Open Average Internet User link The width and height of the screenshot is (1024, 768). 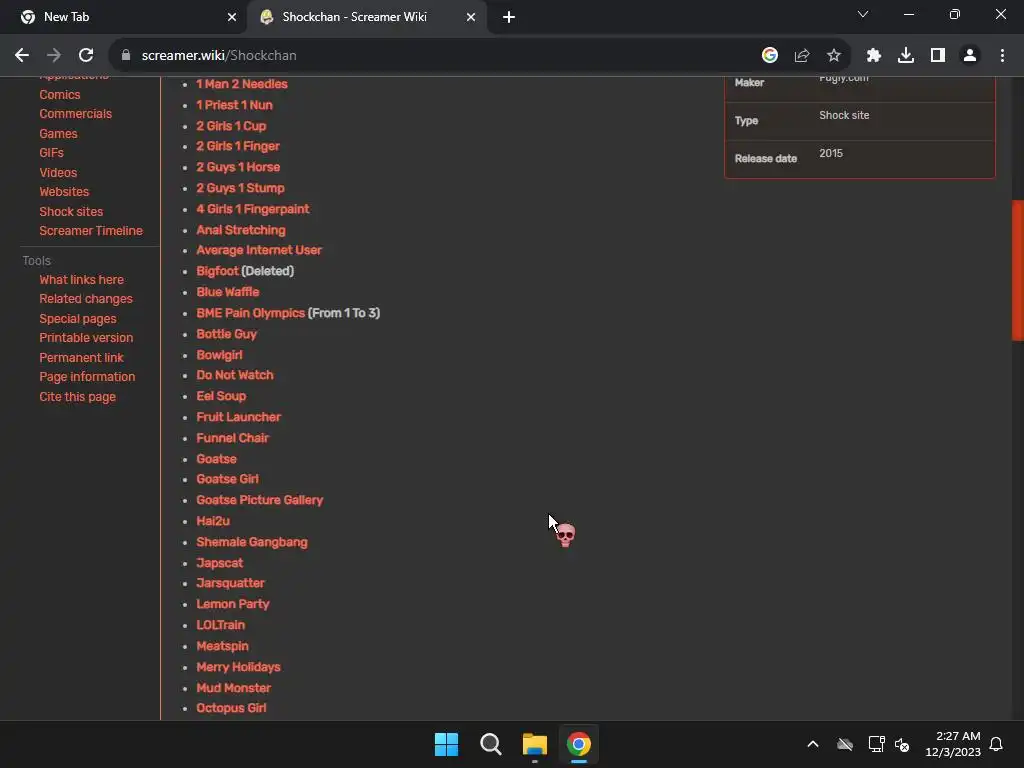pyautogui.click(x=259, y=250)
